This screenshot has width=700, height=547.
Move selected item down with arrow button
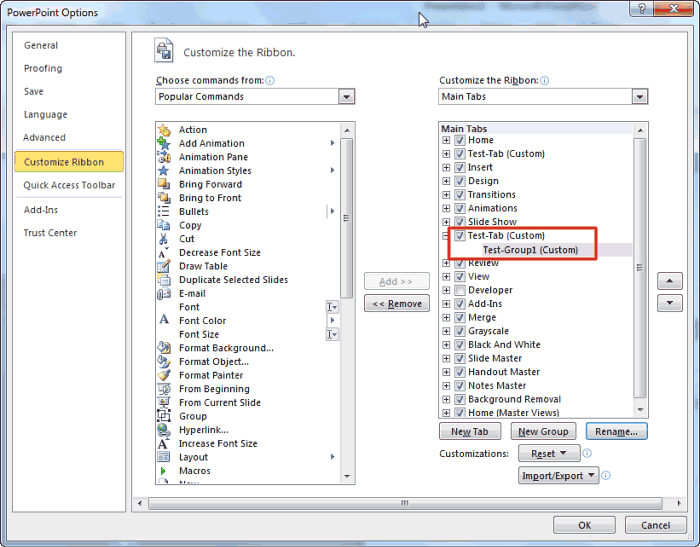670,303
